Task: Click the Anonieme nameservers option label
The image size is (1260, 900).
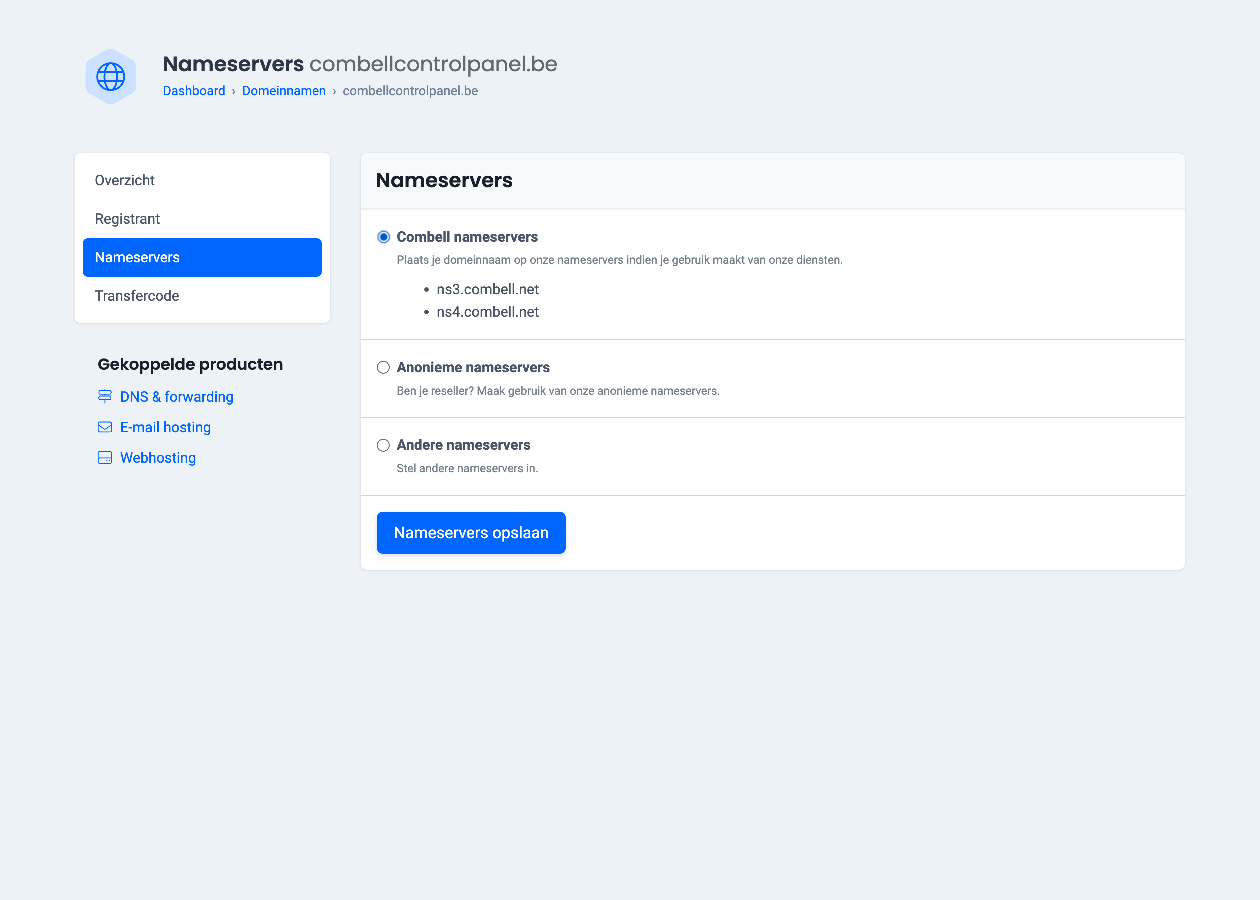Action: click(473, 367)
